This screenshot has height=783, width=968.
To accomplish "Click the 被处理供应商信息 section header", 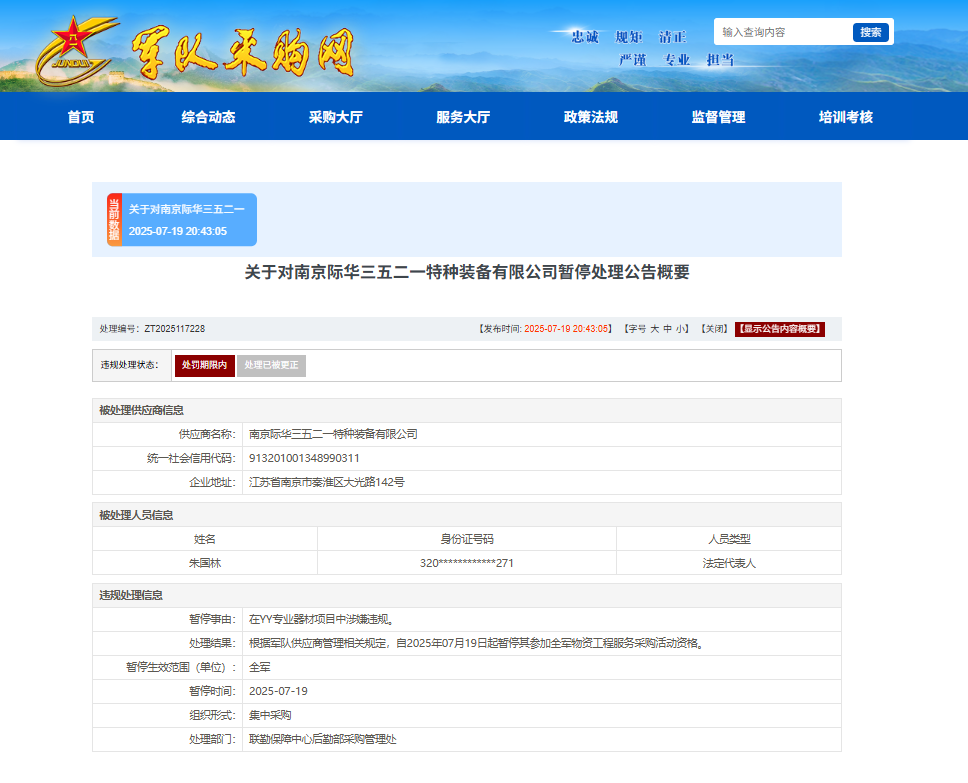I will tap(141, 411).
